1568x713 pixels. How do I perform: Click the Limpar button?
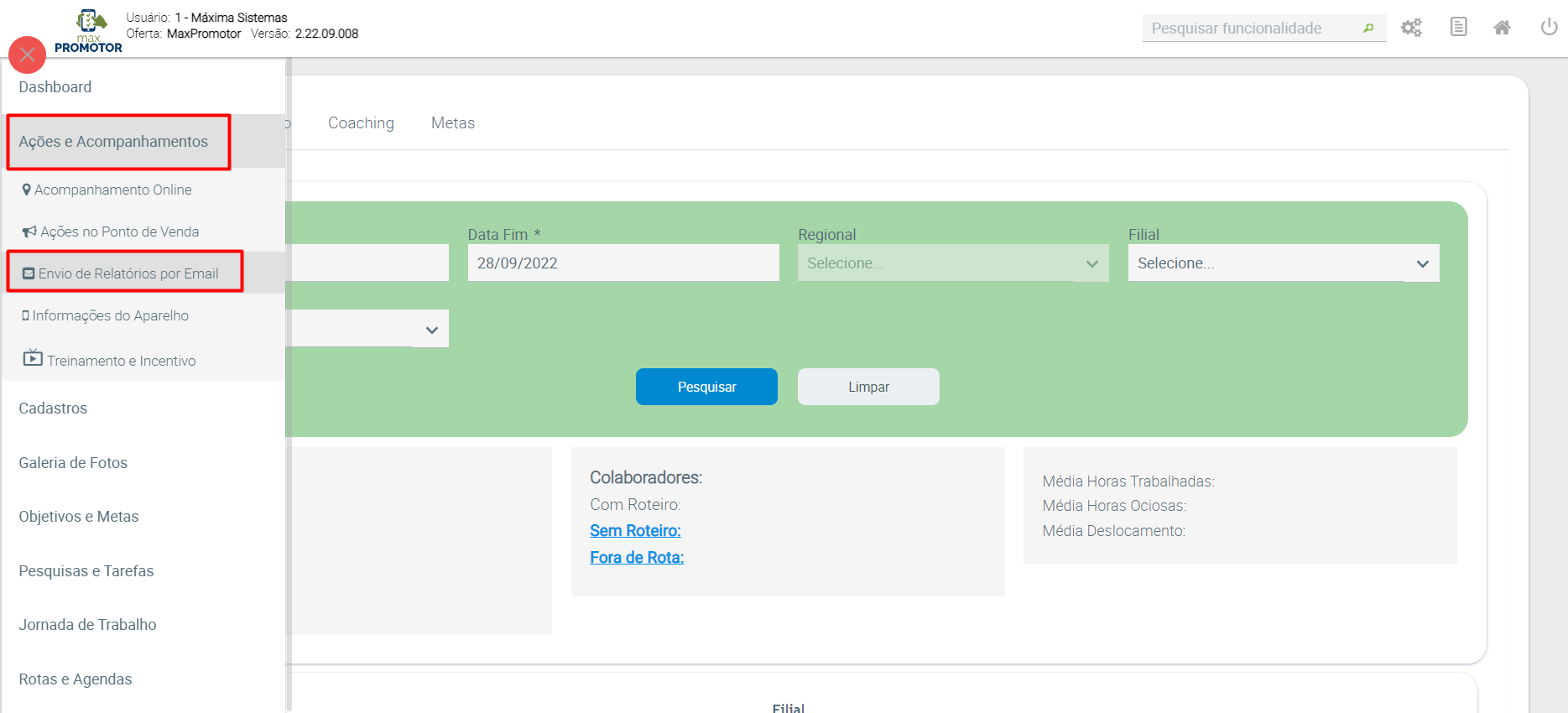[x=868, y=387]
